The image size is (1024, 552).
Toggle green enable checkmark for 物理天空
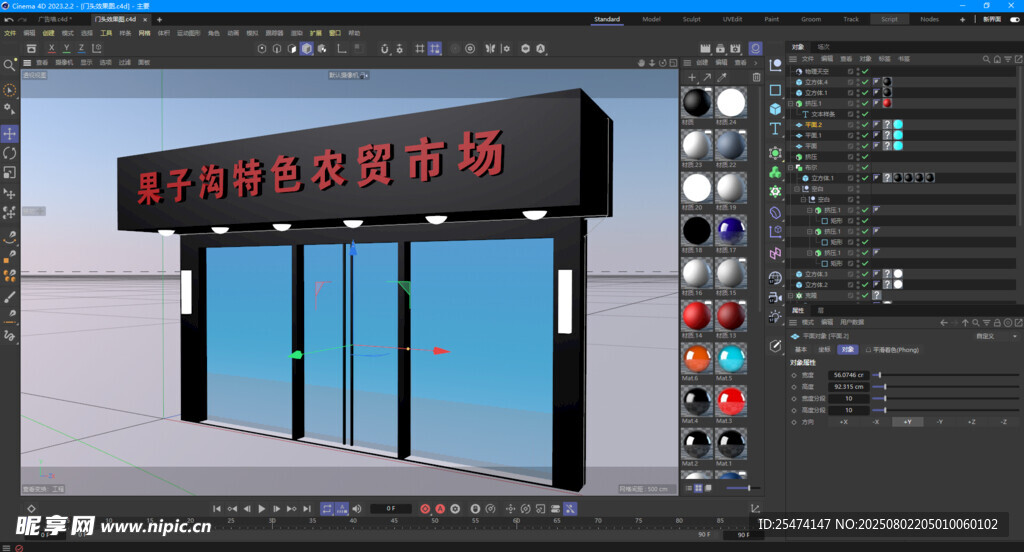coord(865,71)
